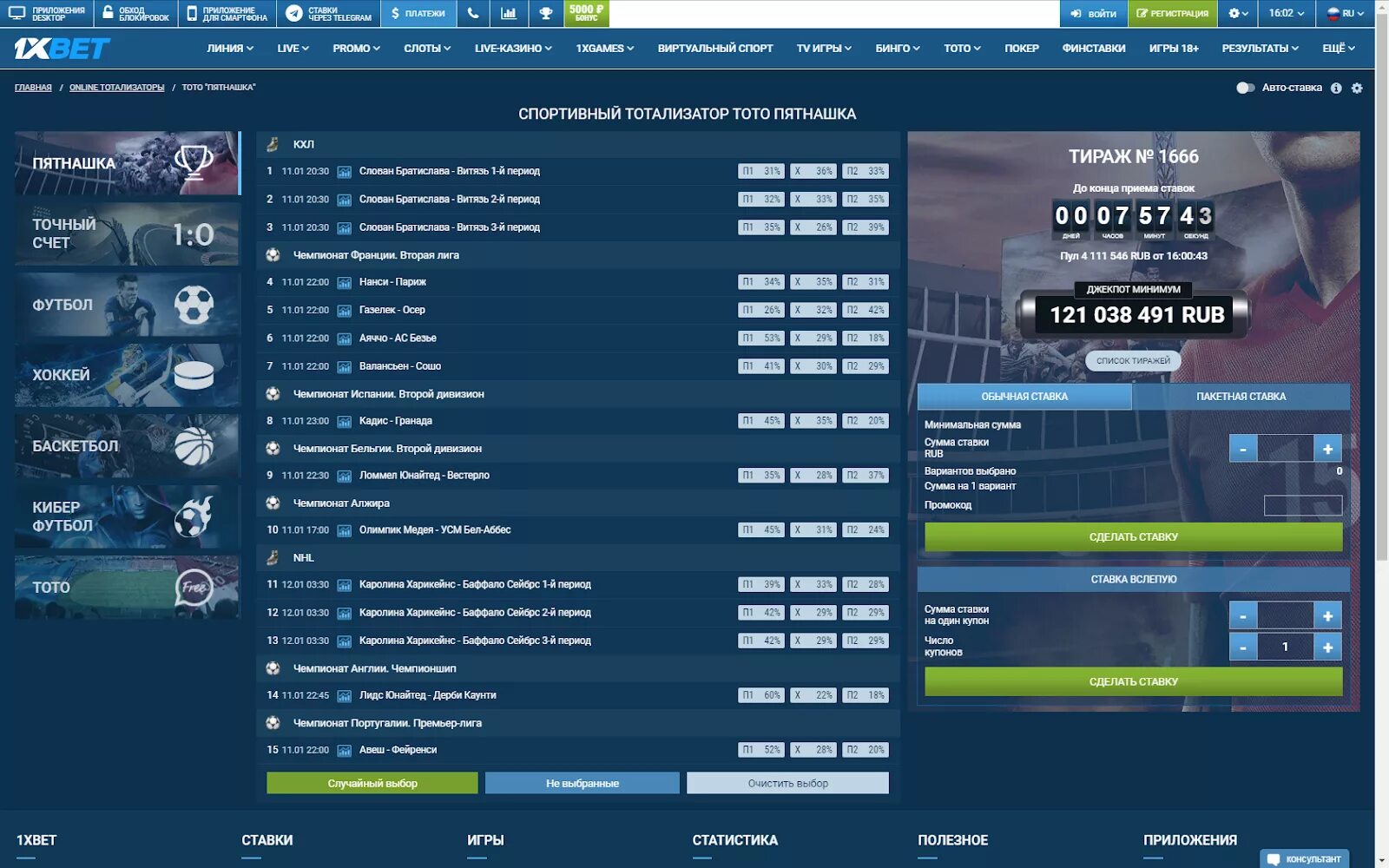Viewport: 1389px width, 868px height.
Task: Open stats icon for Валансьен - Сошо
Action: tap(344, 366)
